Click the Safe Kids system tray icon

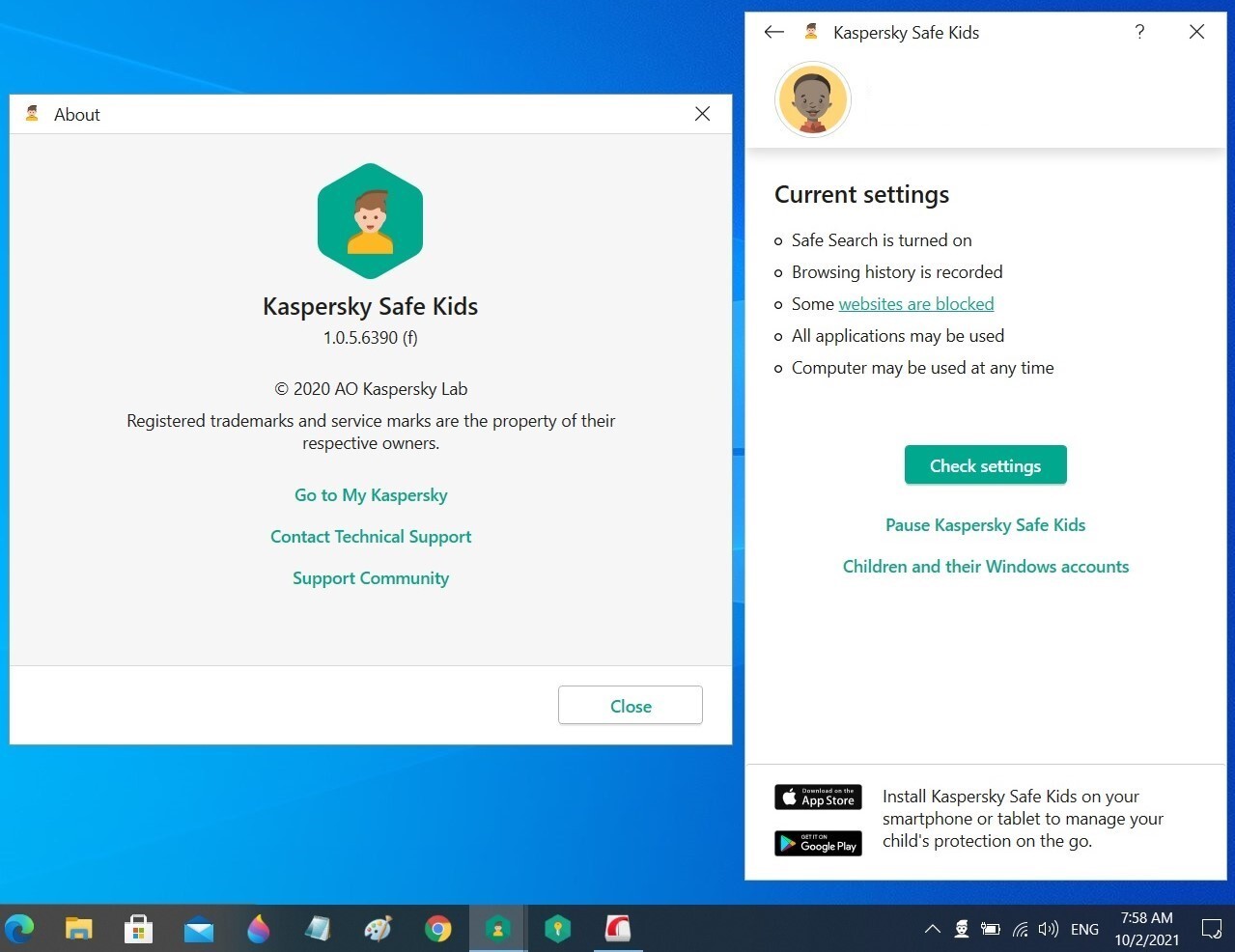(962, 929)
